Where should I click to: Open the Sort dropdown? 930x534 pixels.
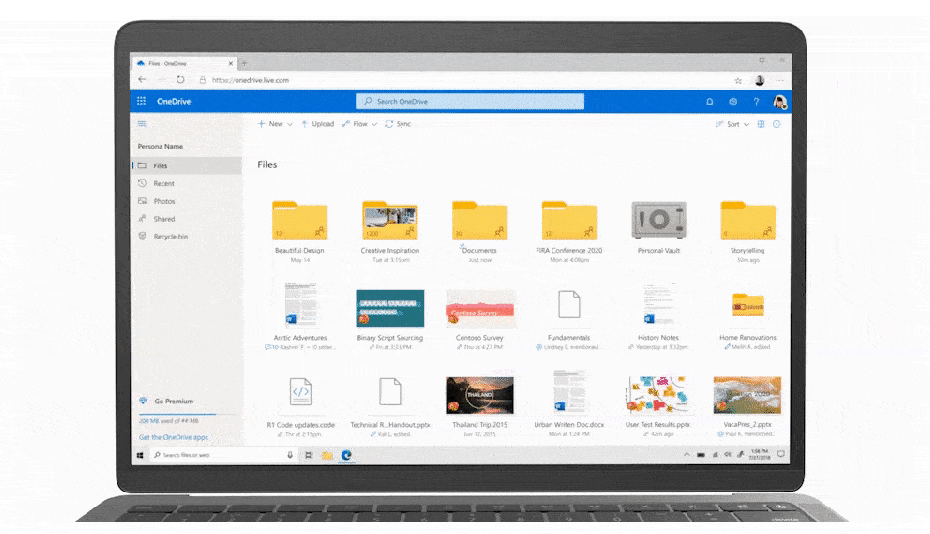click(733, 124)
